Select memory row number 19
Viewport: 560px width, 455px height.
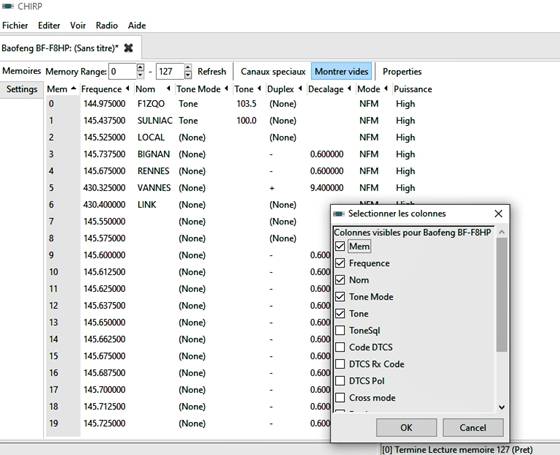54,423
